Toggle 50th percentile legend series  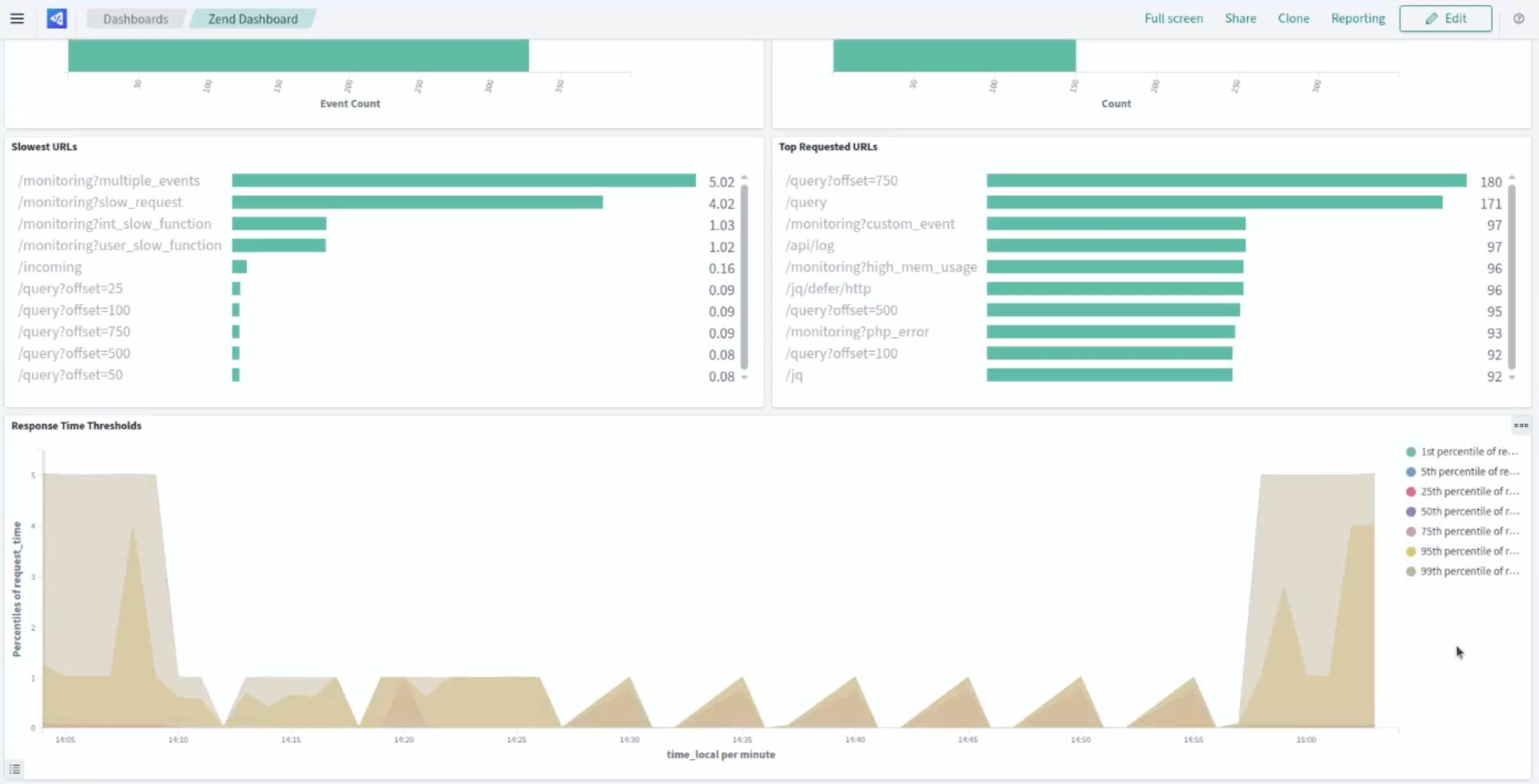click(x=1469, y=511)
